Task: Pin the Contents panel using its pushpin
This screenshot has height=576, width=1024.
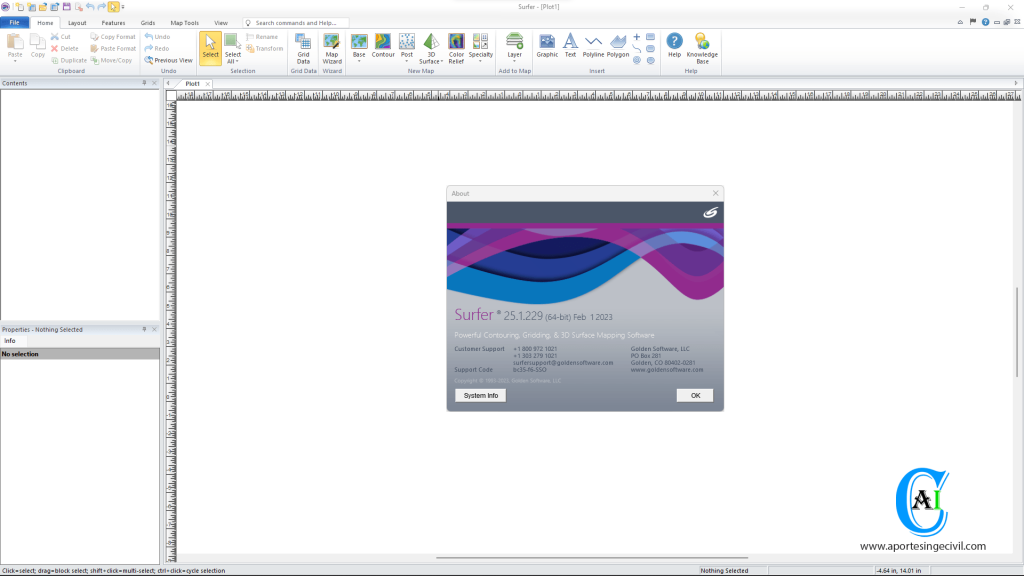Action: (x=141, y=83)
